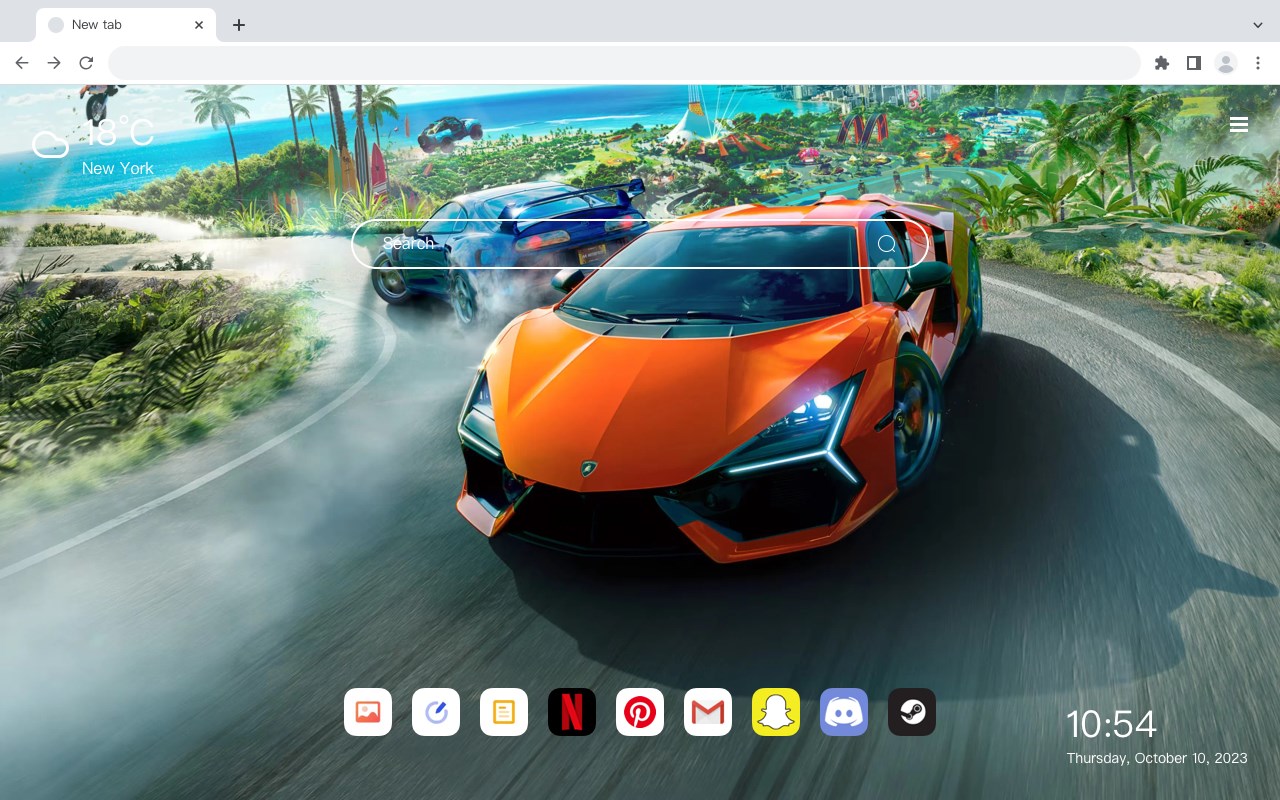Screen dimensions: 1280x800
Task: Expand the tab search chevron
Action: point(1258,25)
